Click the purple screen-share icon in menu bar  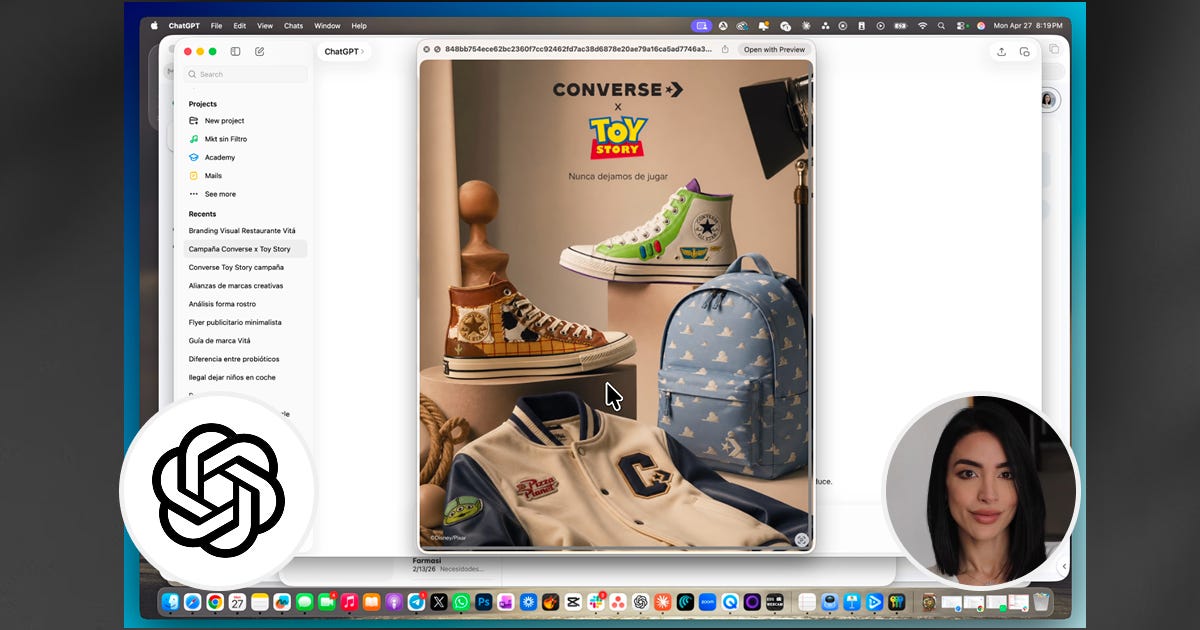[x=701, y=25]
